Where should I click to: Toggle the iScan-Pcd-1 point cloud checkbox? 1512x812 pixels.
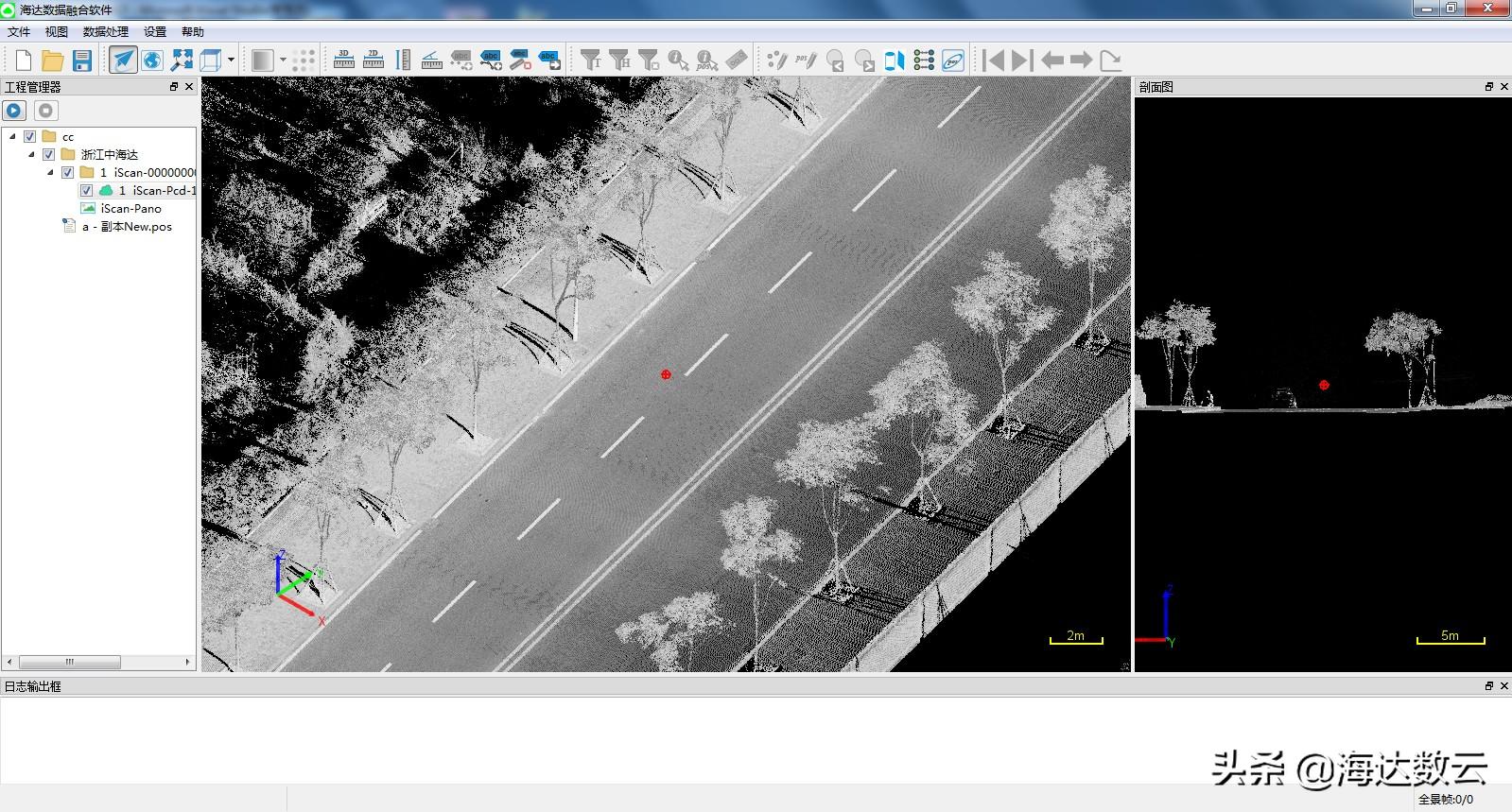[x=86, y=190]
